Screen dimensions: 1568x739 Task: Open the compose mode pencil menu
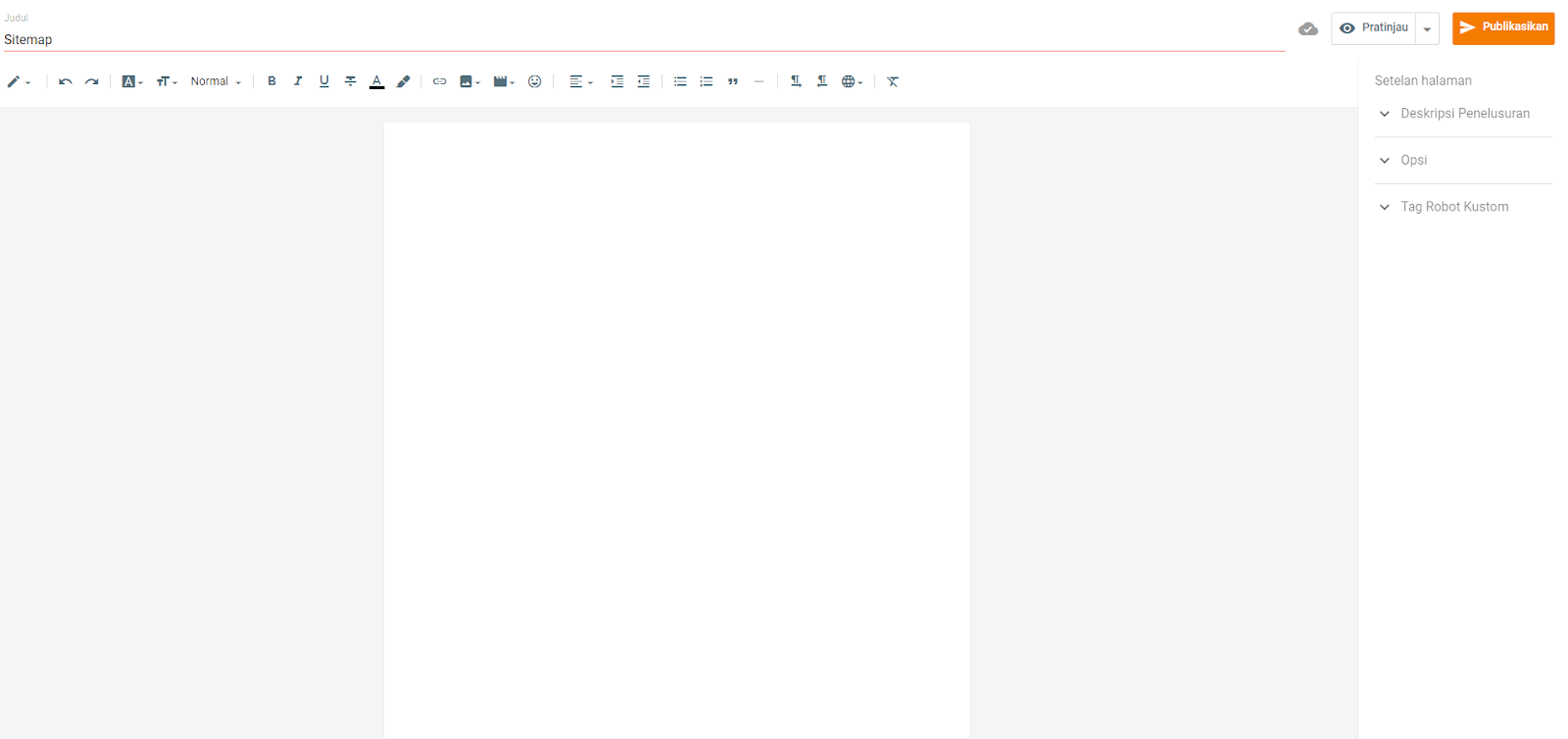(x=19, y=82)
